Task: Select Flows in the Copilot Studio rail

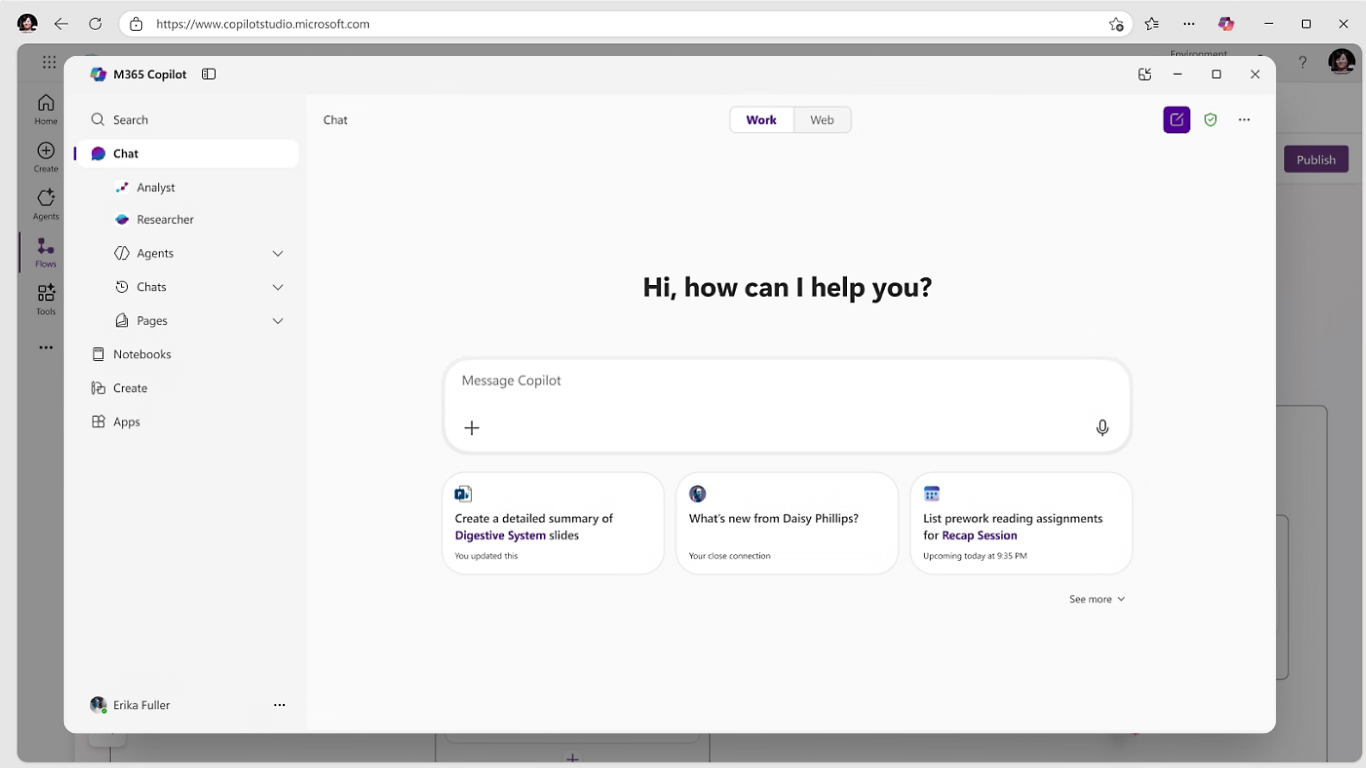Action: (45, 252)
